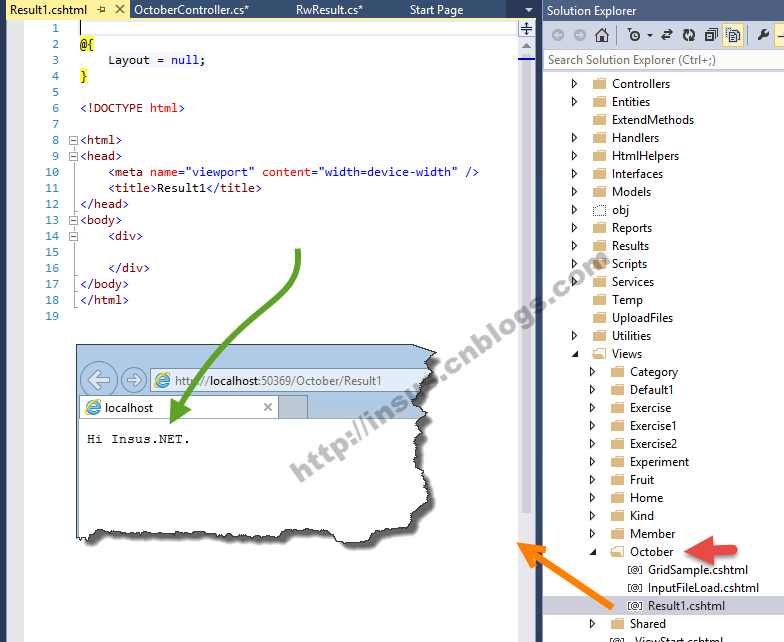The height and width of the screenshot is (642, 784).
Task: Click the browser Back button in embedded image
Action: pos(99,380)
